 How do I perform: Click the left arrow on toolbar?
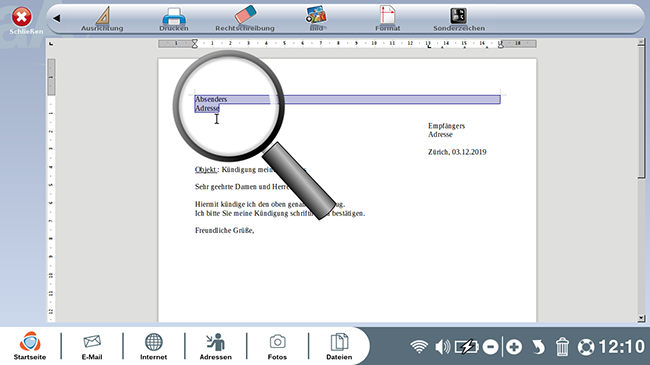[x=57, y=18]
